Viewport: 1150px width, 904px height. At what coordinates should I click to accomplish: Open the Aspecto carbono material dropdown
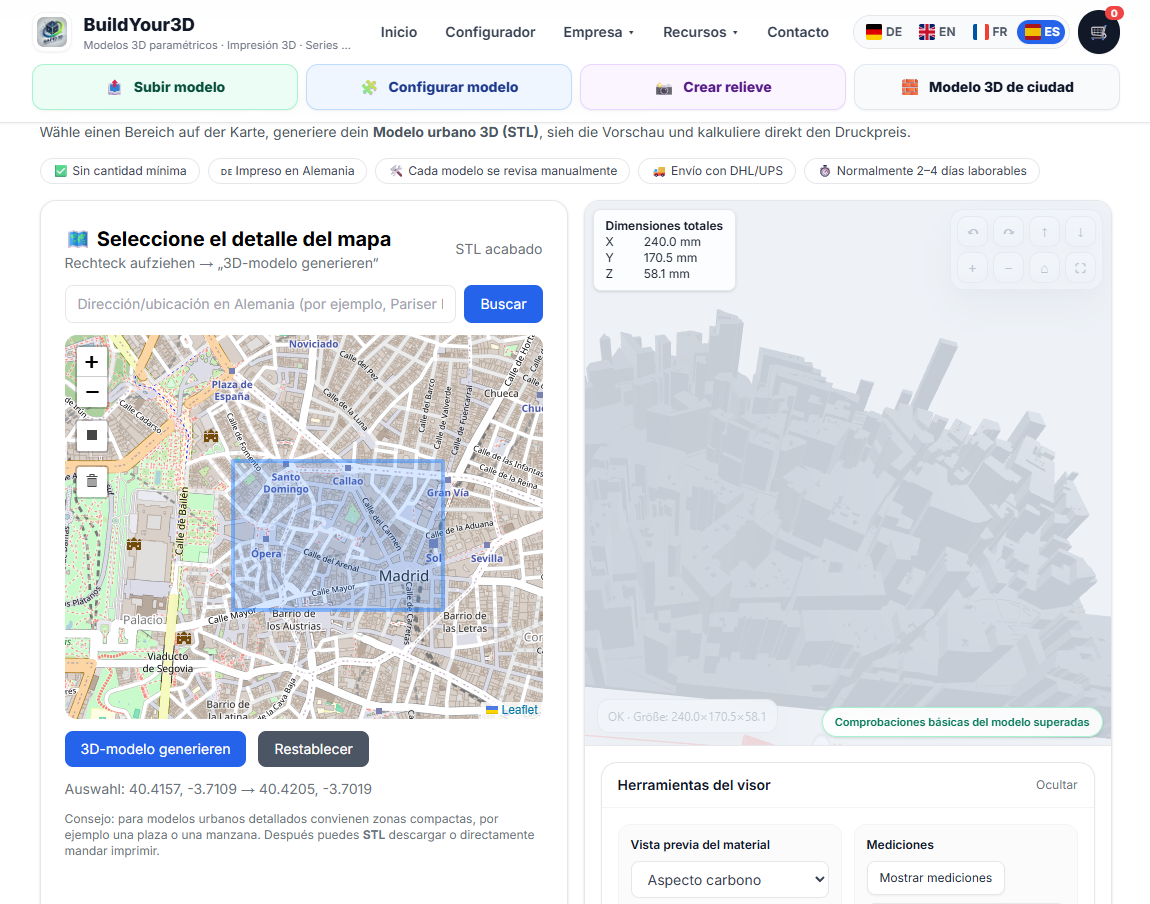click(730, 880)
